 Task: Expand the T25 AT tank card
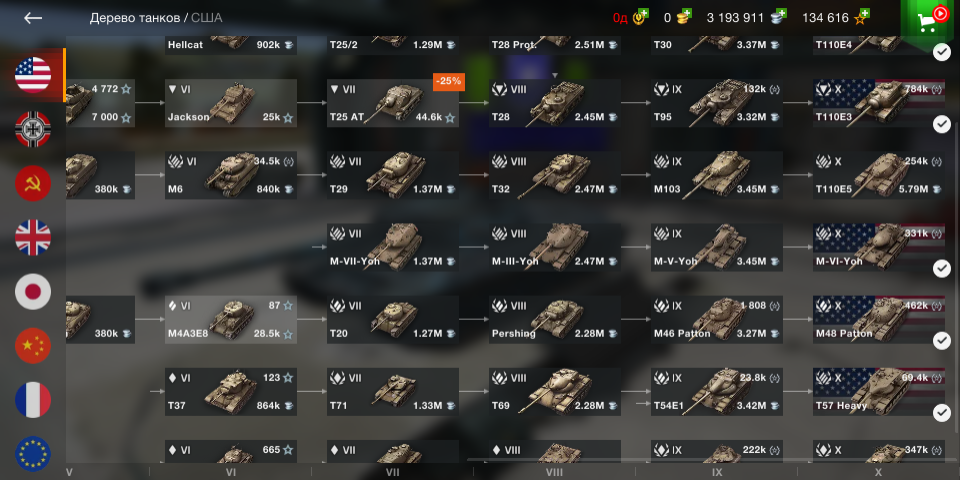(x=392, y=103)
